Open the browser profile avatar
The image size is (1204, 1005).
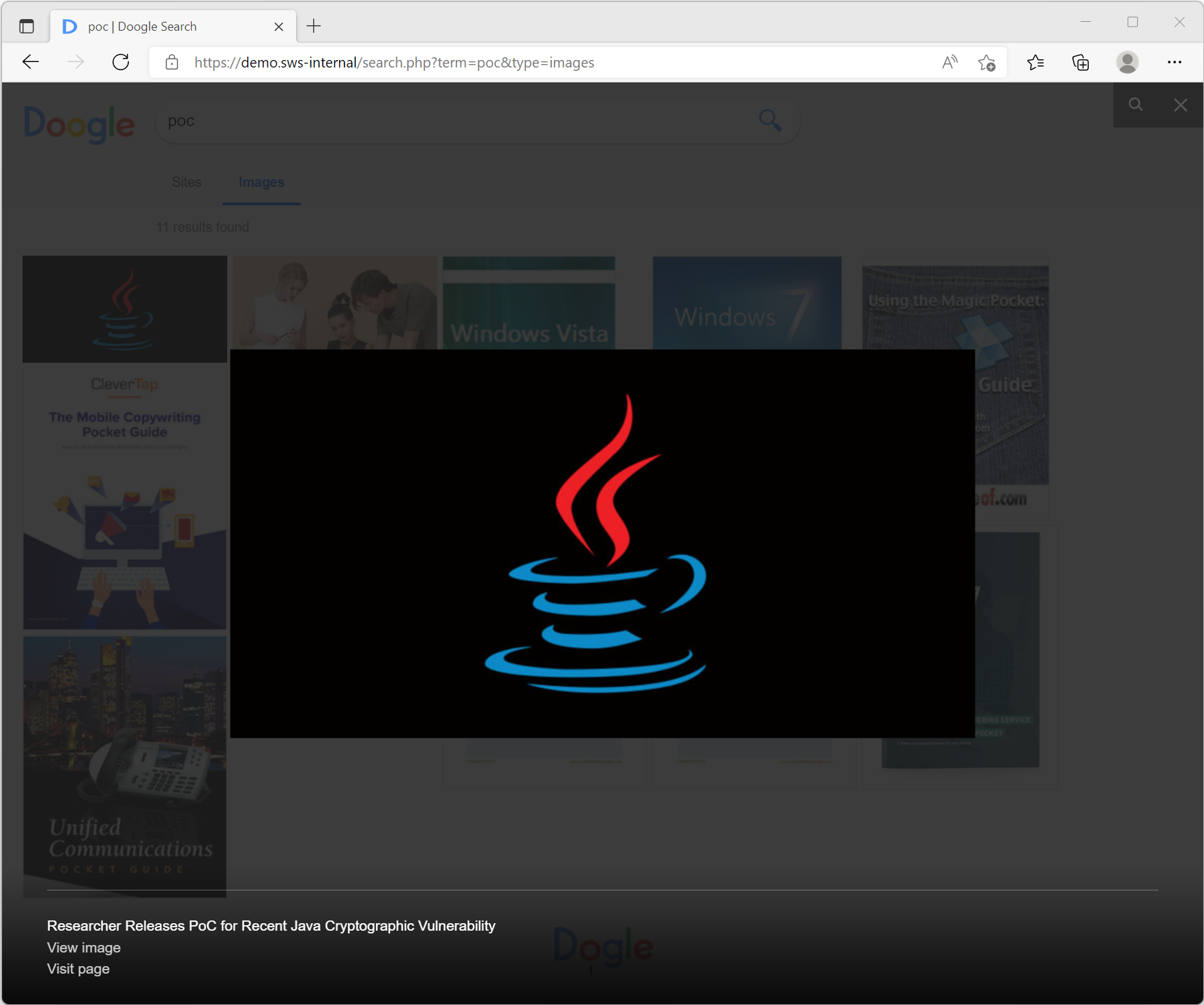tap(1127, 63)
